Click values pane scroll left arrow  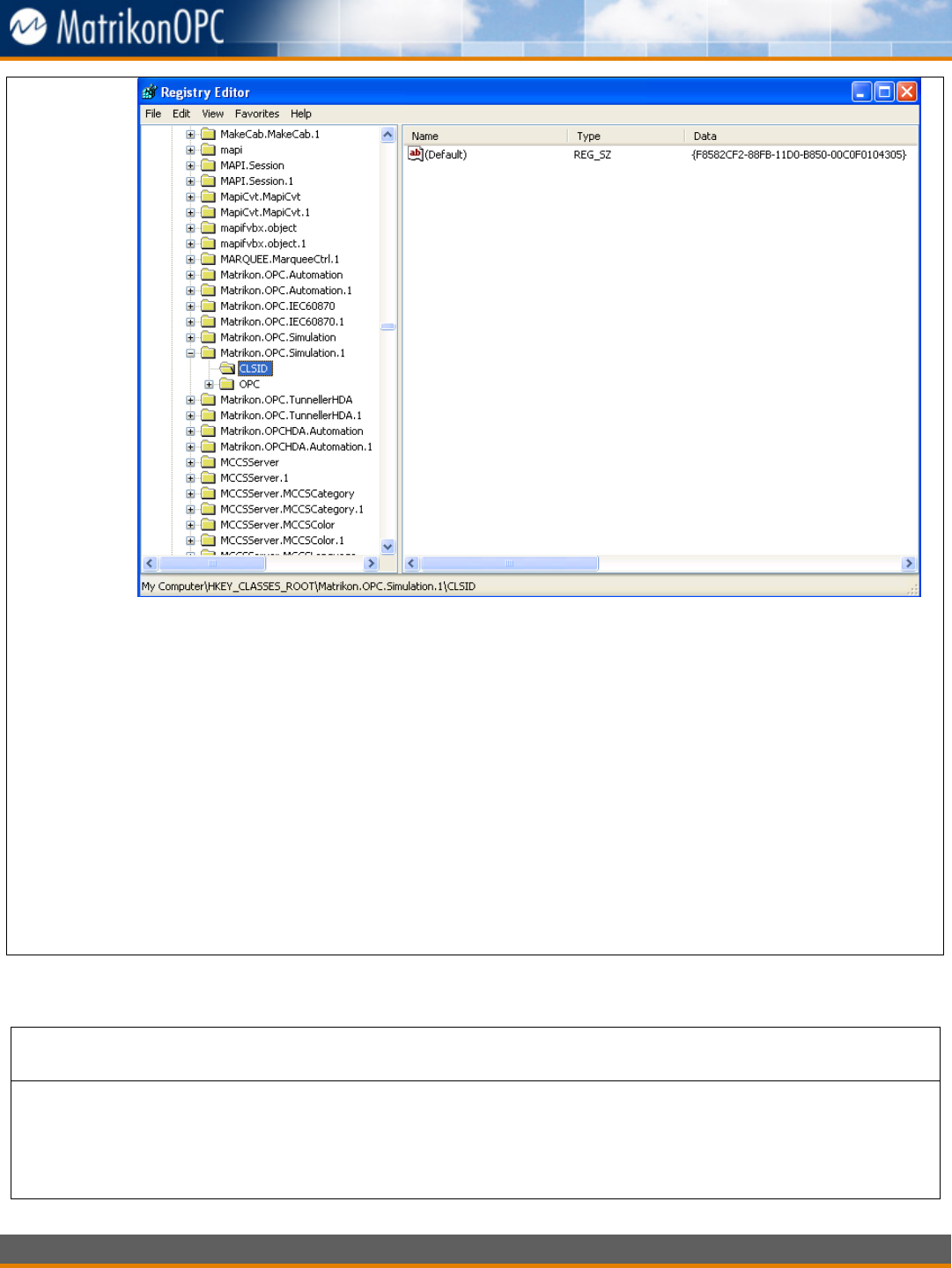[411, 564]
